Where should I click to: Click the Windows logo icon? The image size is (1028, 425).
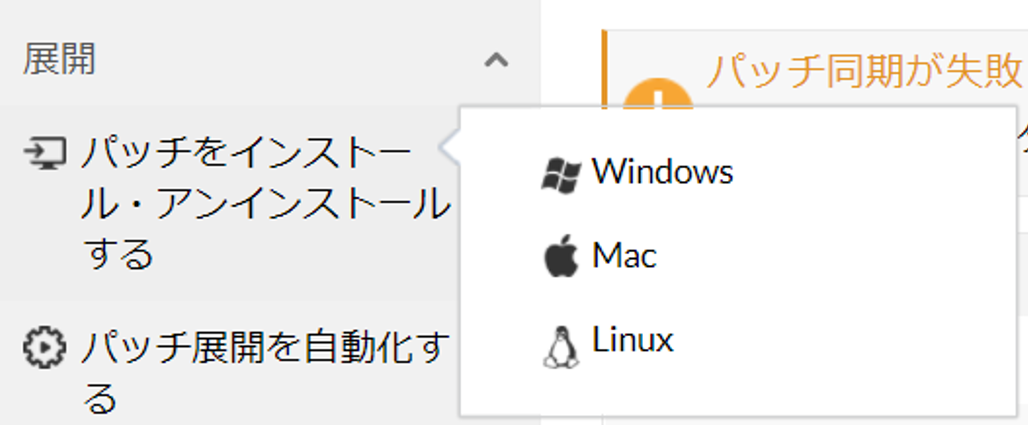coord(561,174)
